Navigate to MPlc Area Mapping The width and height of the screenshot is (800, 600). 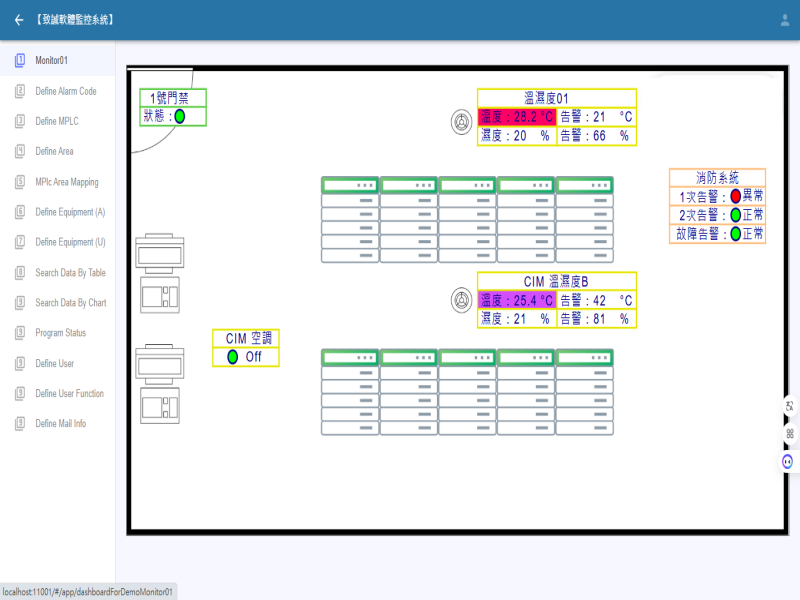click(x=58, y=182)
